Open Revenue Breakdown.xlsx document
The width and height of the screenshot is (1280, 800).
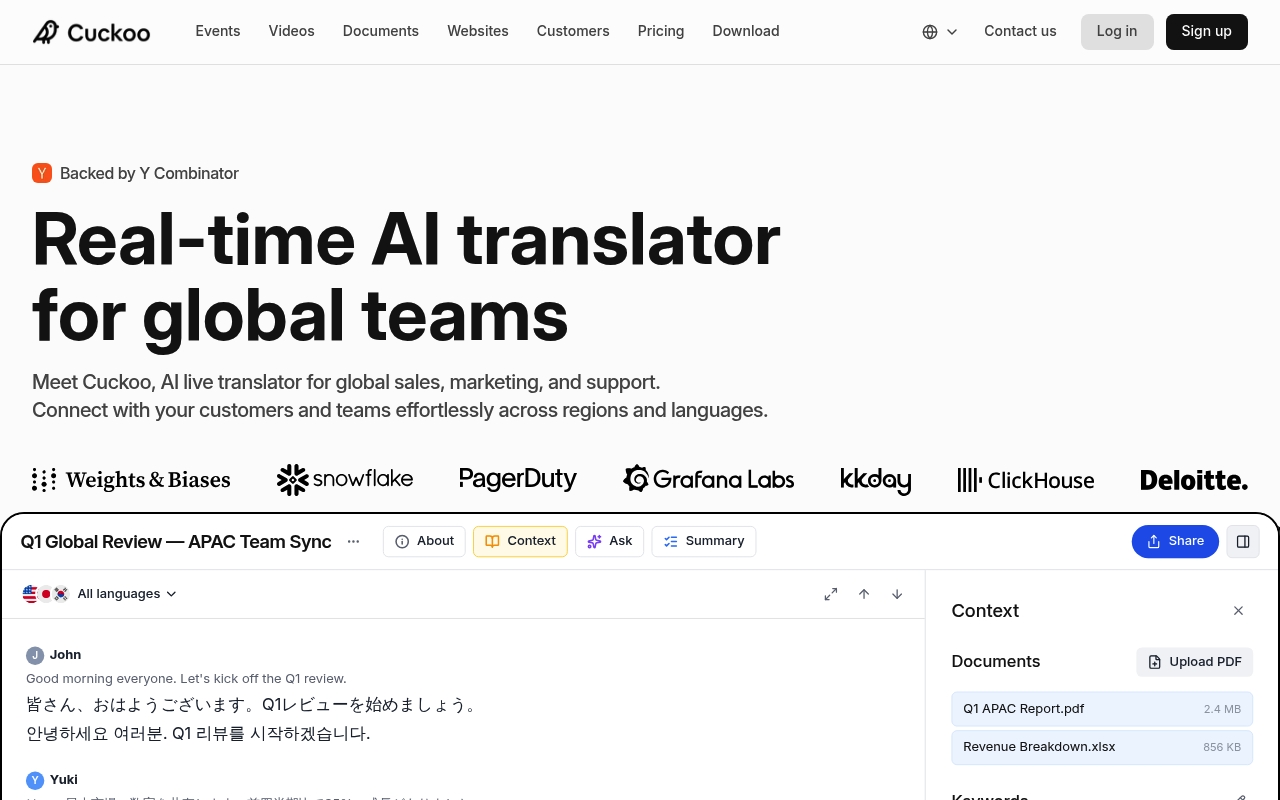point(1102,747)
